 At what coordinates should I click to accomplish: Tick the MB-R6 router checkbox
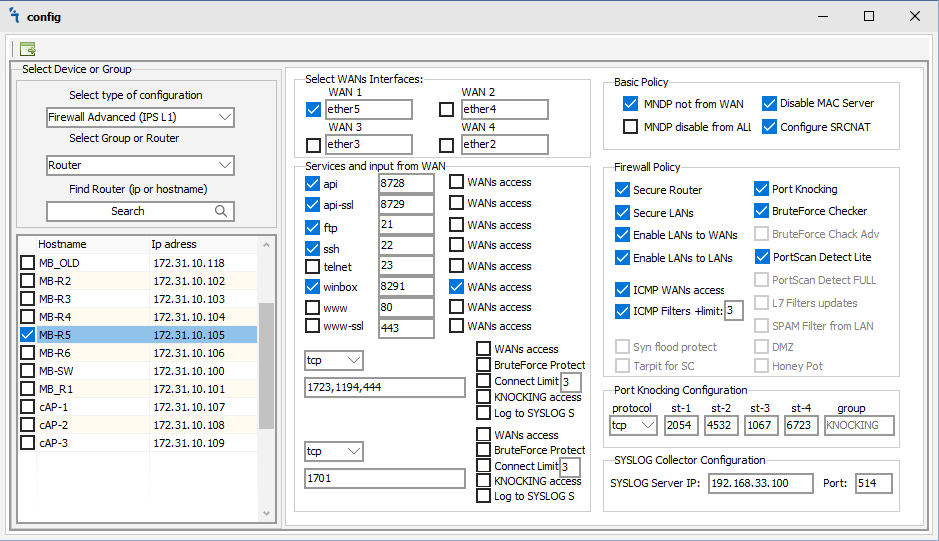click(x=28, y=353)
